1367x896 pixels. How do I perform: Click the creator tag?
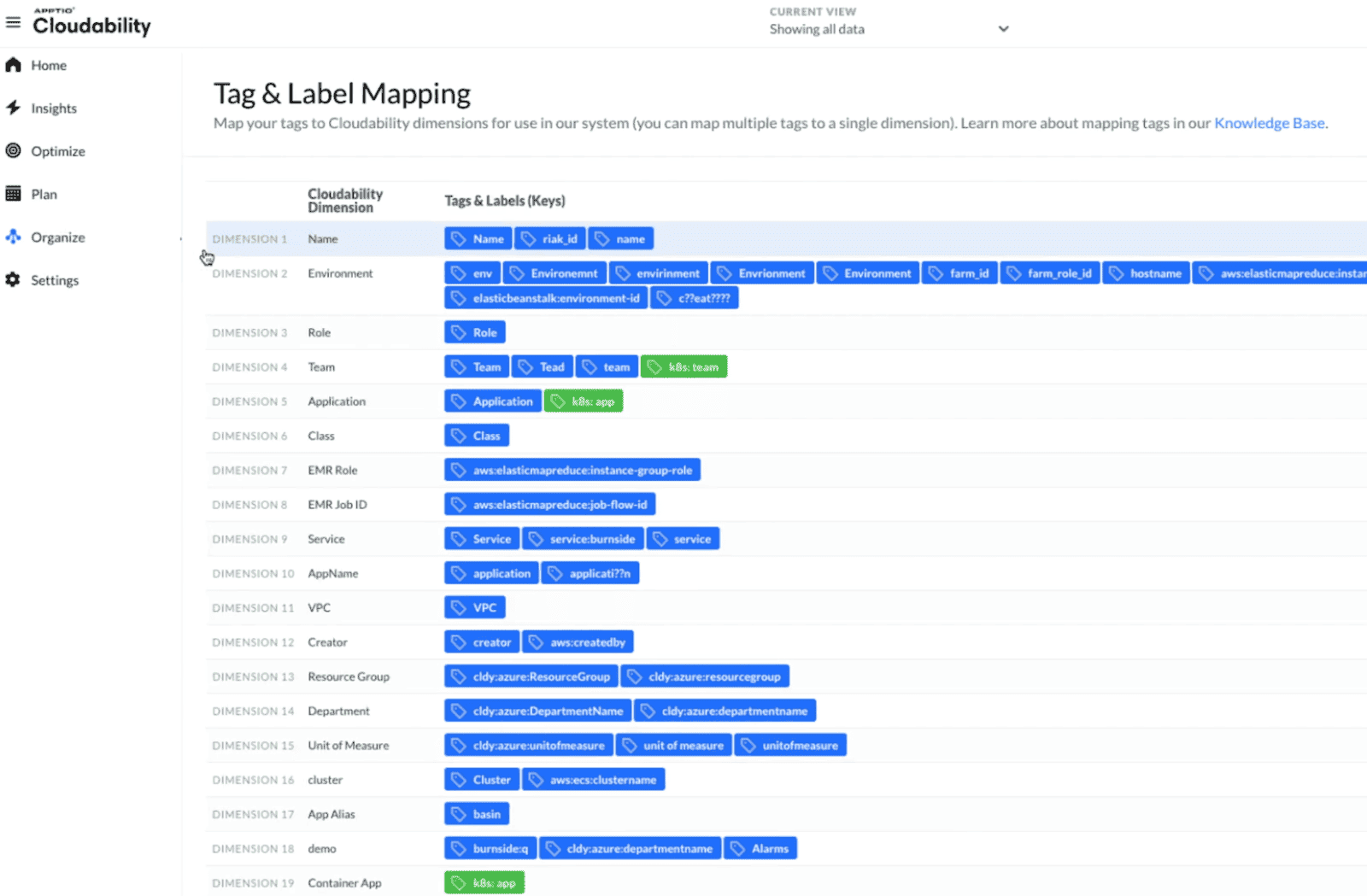click(x=482, y=641)
